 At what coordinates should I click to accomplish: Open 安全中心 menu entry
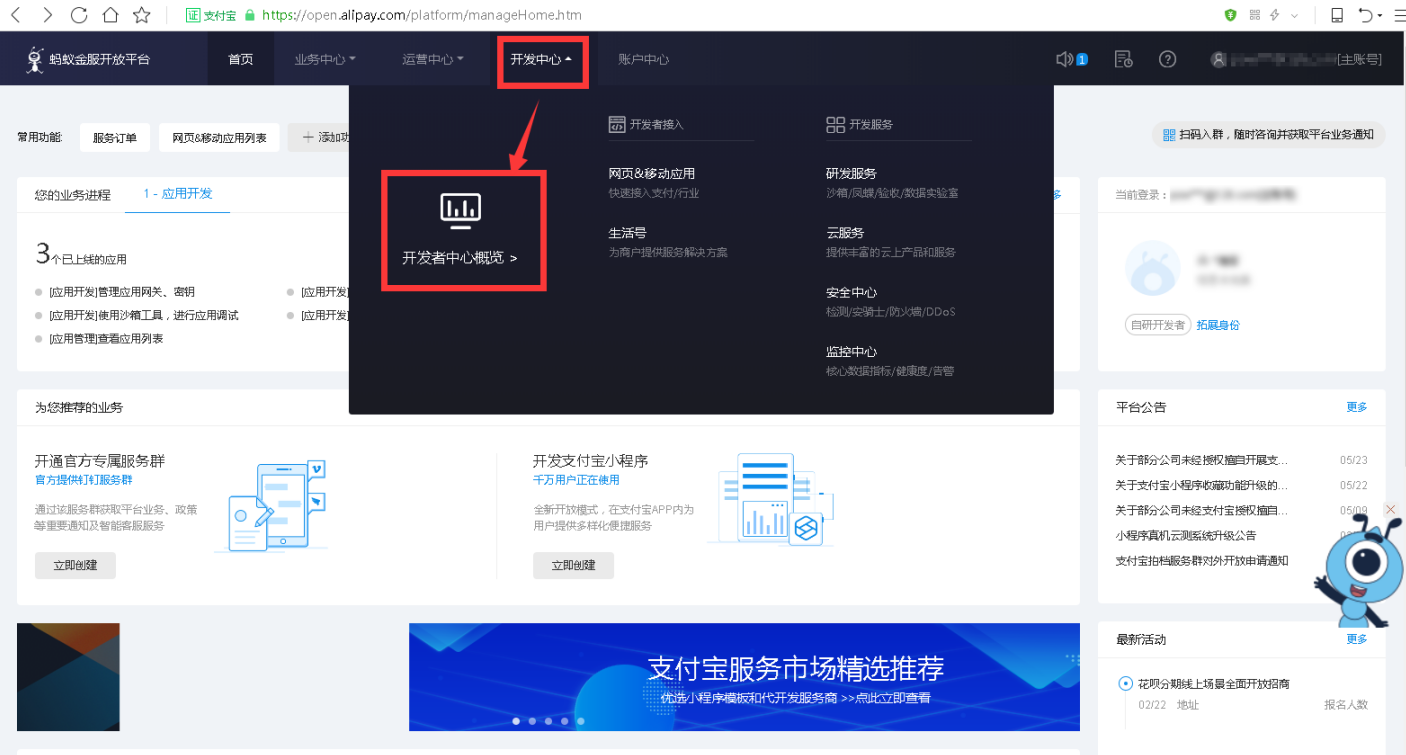[x=851, y=292]
